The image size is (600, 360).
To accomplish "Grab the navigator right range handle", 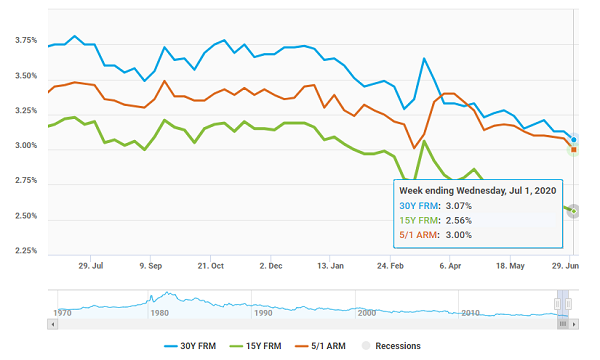I will point(568,304).
